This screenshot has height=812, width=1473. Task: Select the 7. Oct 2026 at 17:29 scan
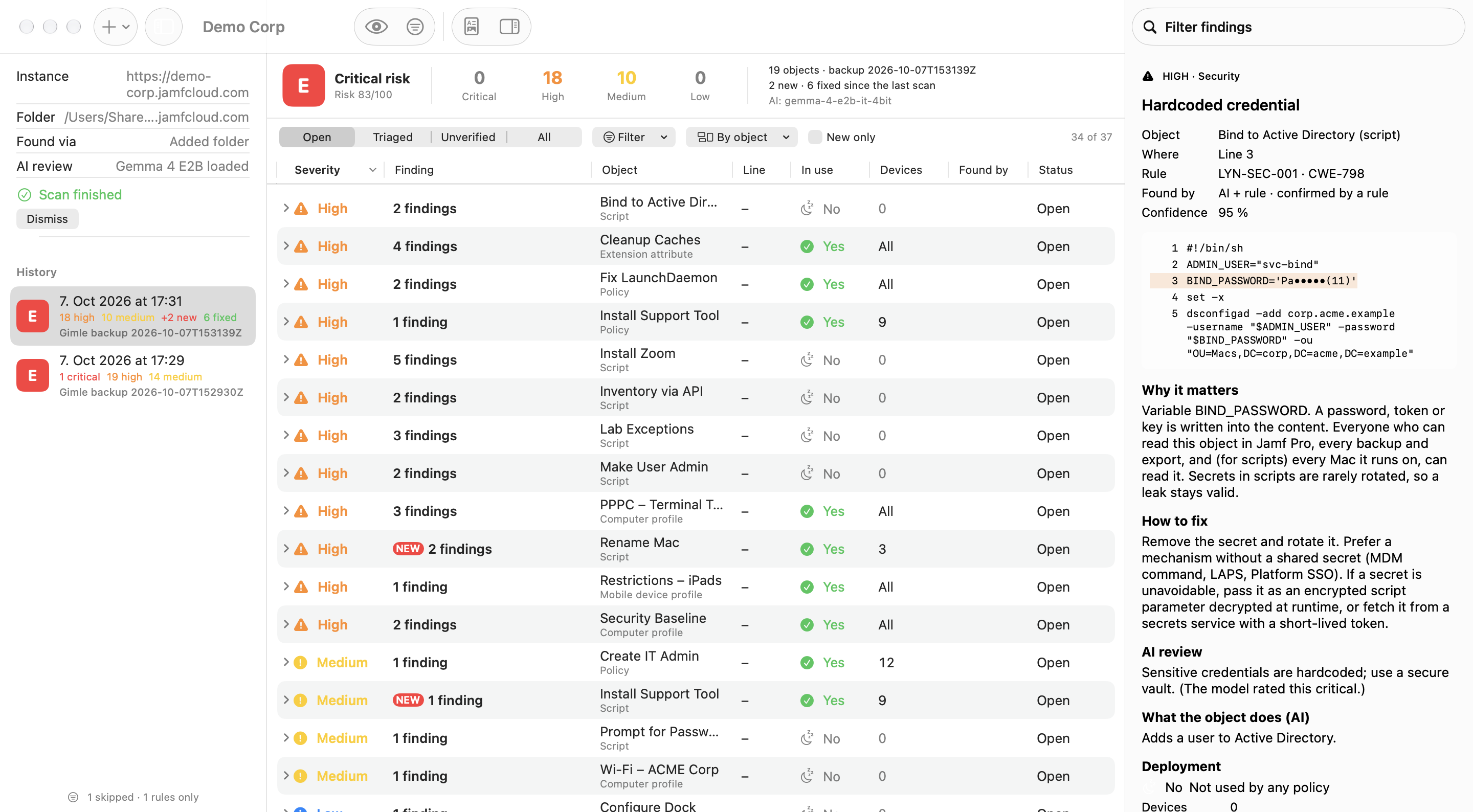pos(132,376)
